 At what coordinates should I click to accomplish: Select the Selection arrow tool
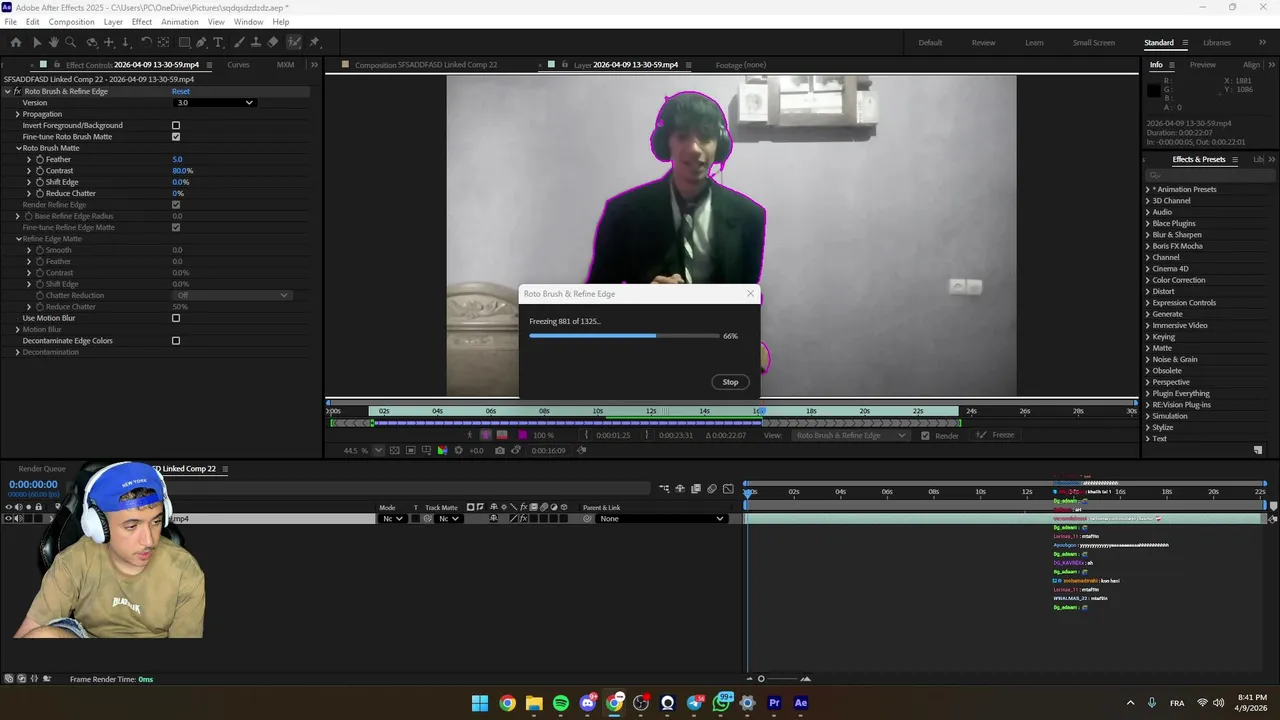click(37, 42)
